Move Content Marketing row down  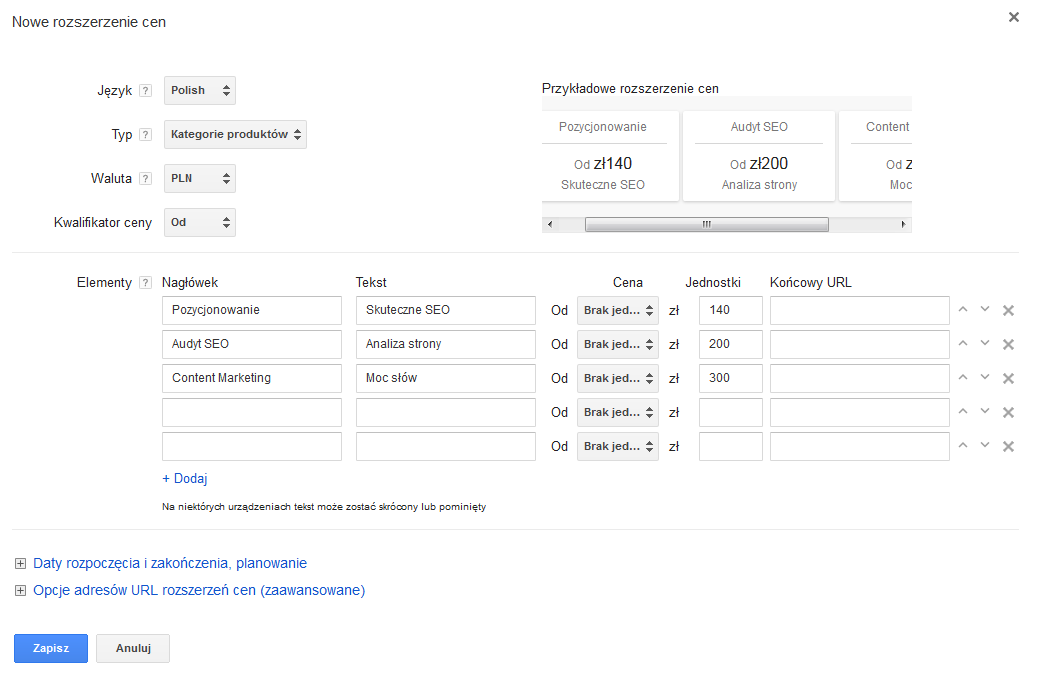click(x=985, y=377)
